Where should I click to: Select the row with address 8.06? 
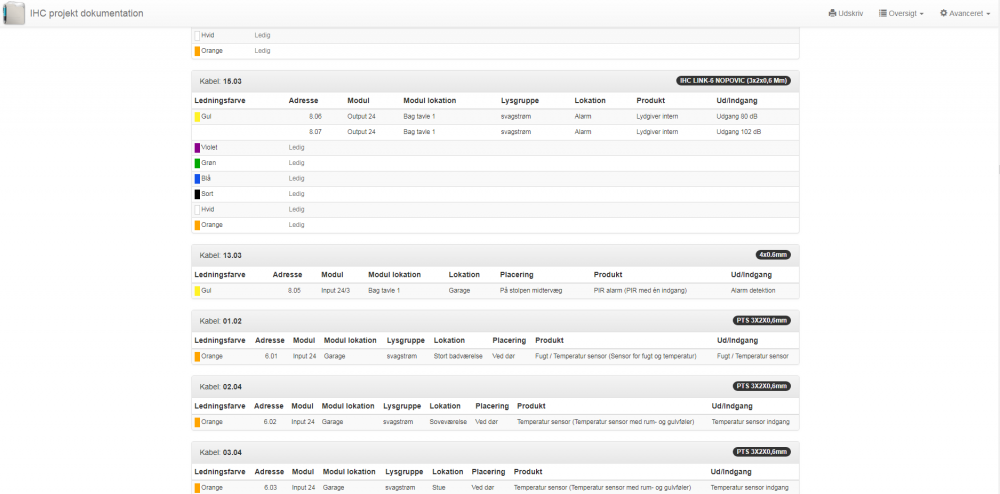[x=495, y=117]
